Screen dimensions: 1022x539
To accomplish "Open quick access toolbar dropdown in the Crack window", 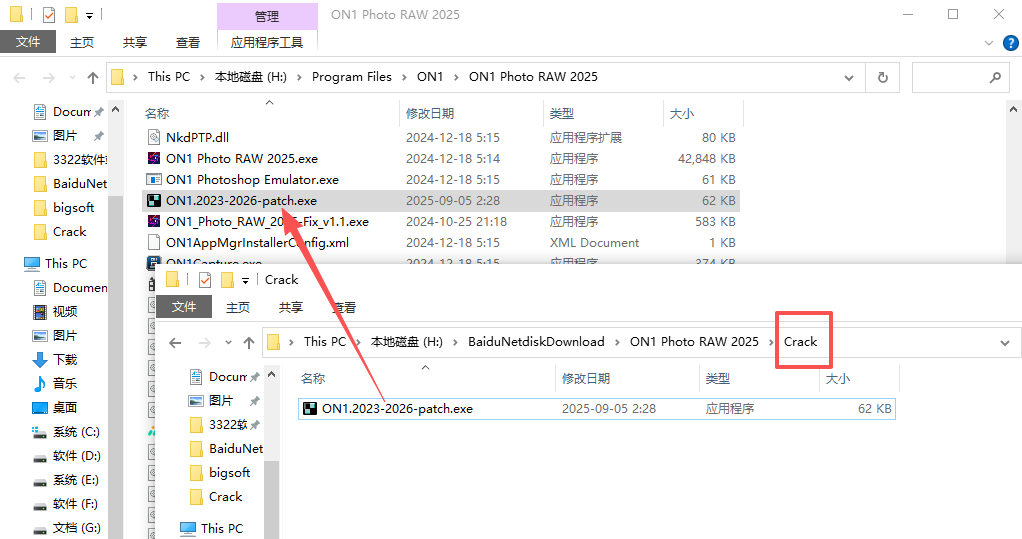I will [245, 280].
